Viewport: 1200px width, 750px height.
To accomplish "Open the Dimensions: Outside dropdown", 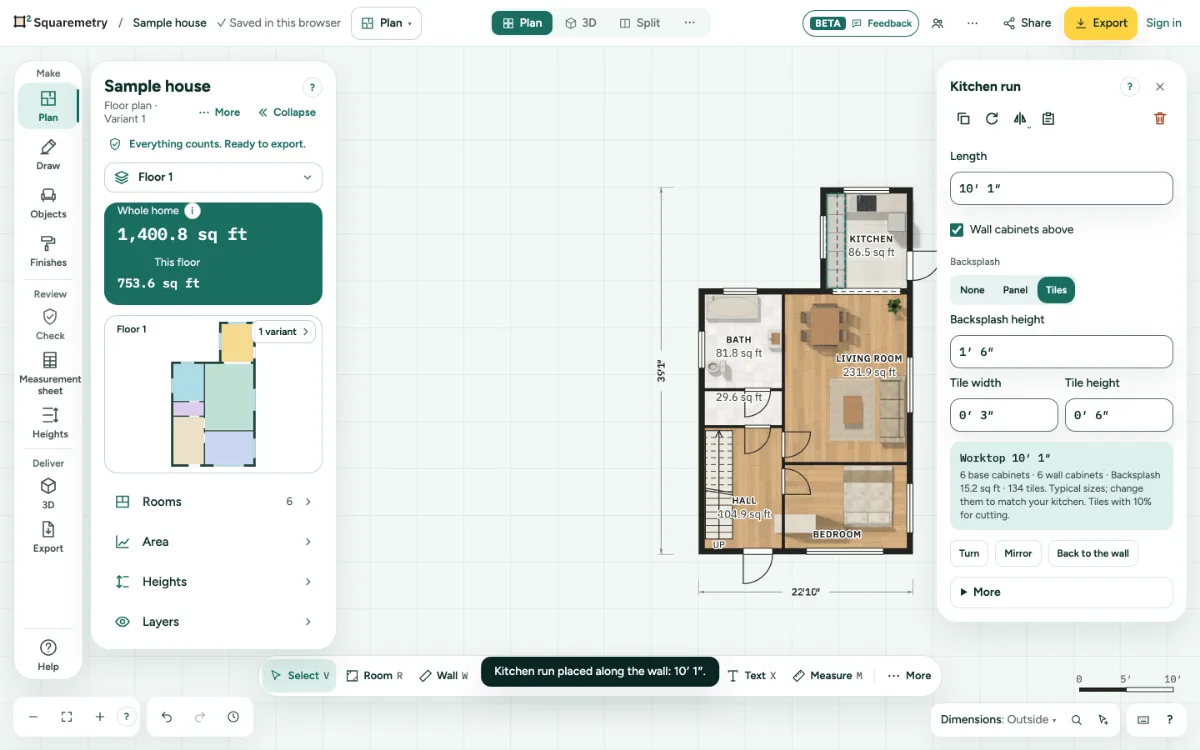I will (x=998, y=720).
